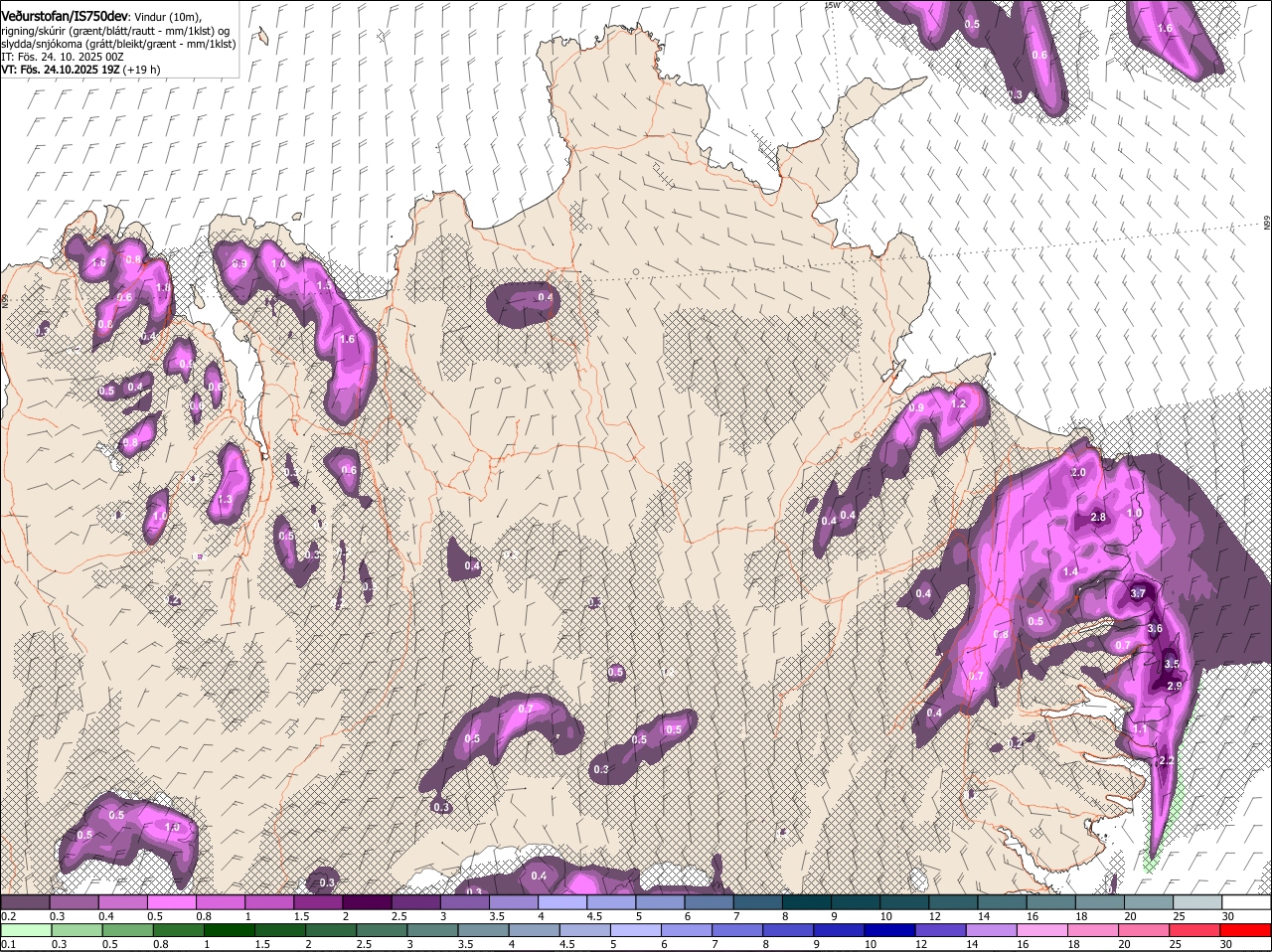The height and width of the screenshot is (952, 1272).
Task: Click the palest green swatch between 0.1 and 0.3
Action: [25, 931]
